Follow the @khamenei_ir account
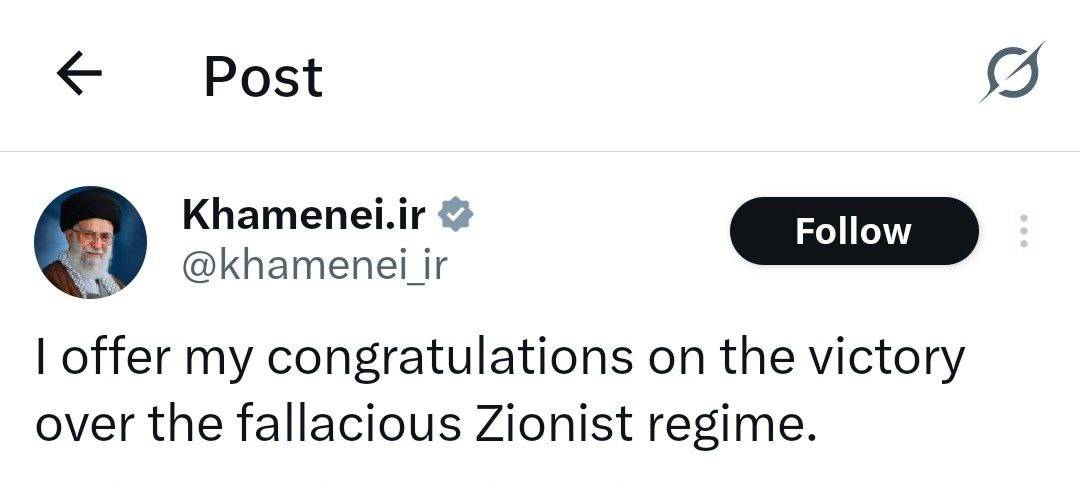This screenshot has width=1080, height=482. 853,231
